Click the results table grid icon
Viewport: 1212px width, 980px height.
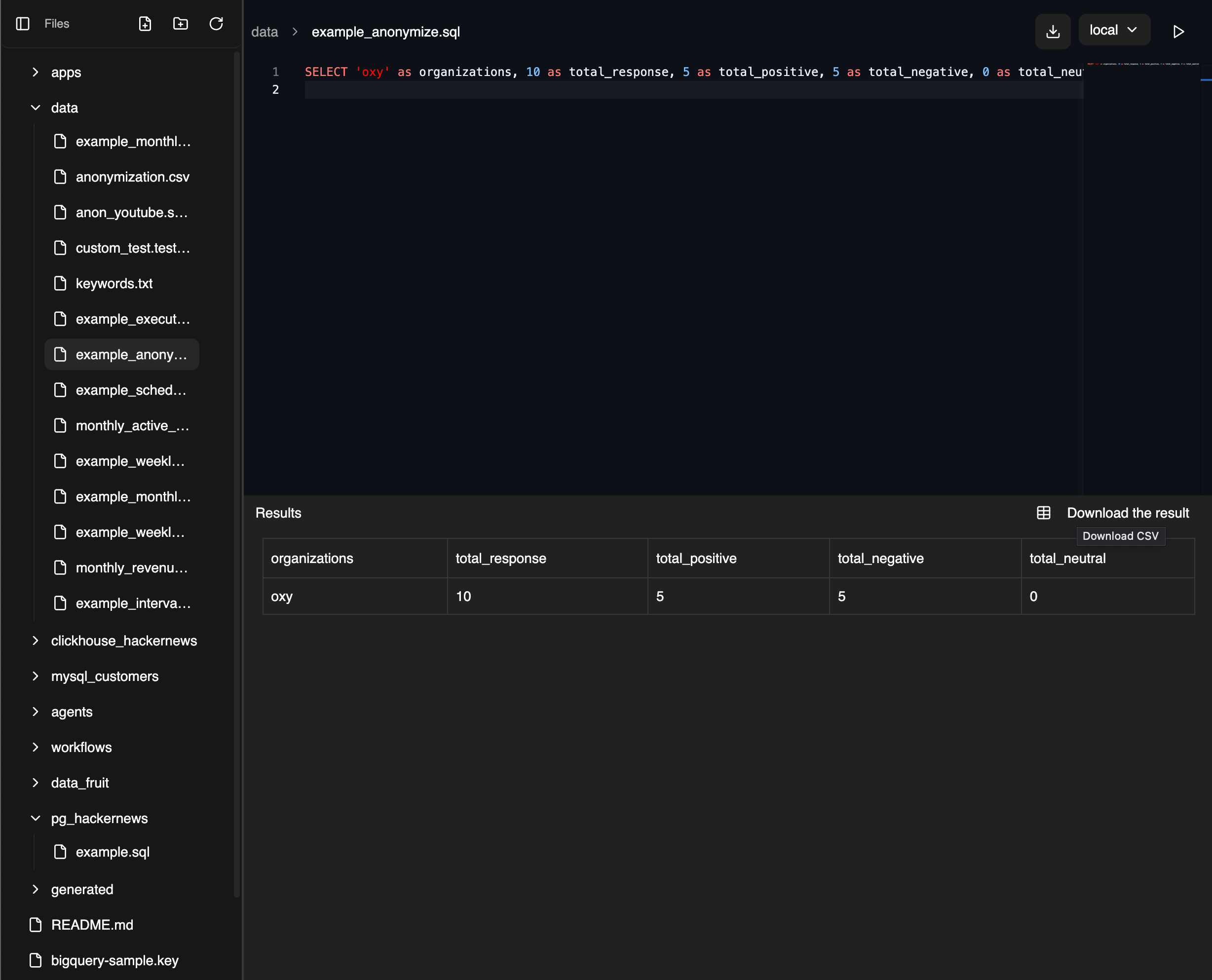[x=1043, y=513]
